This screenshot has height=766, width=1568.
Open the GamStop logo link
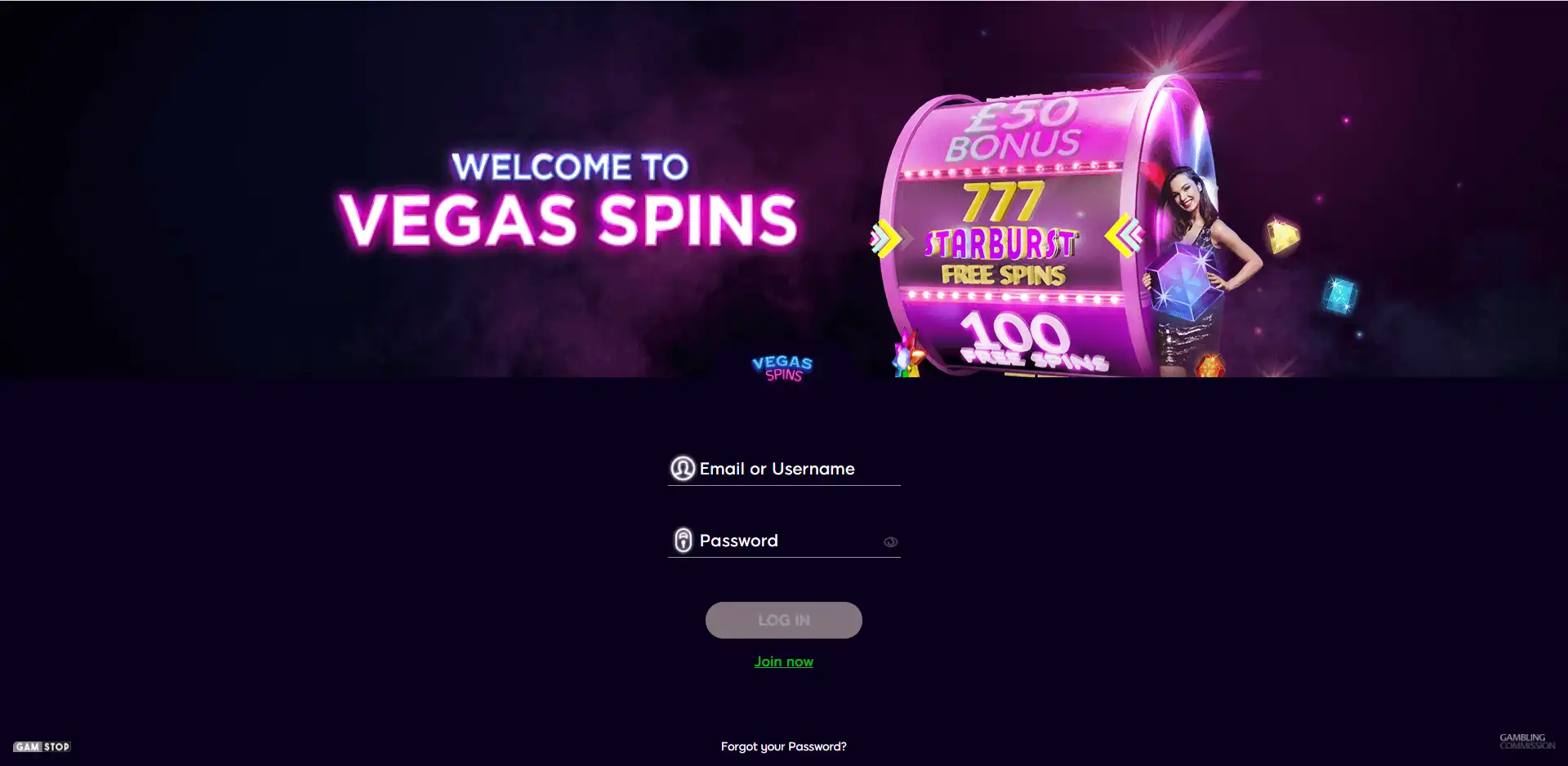coord(42,746)
